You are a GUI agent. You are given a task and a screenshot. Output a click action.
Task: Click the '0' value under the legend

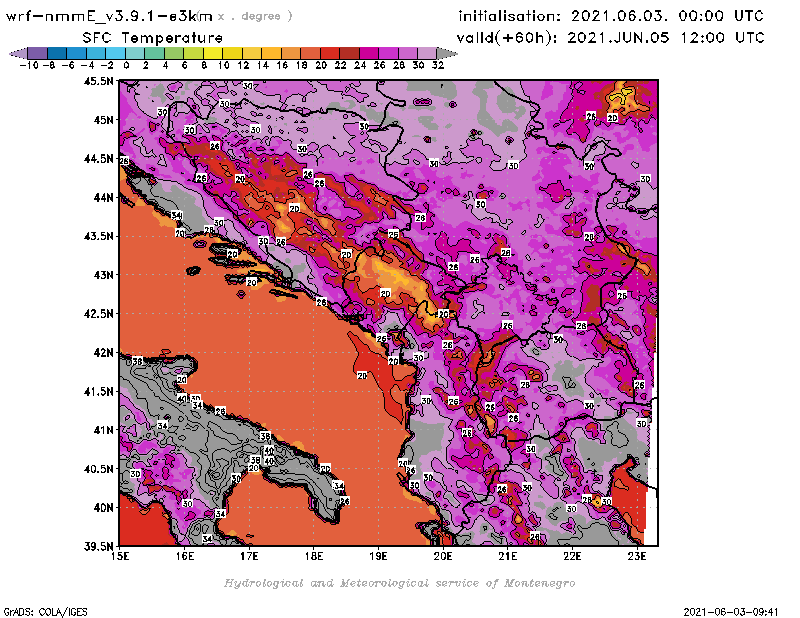tap(126, 65)
